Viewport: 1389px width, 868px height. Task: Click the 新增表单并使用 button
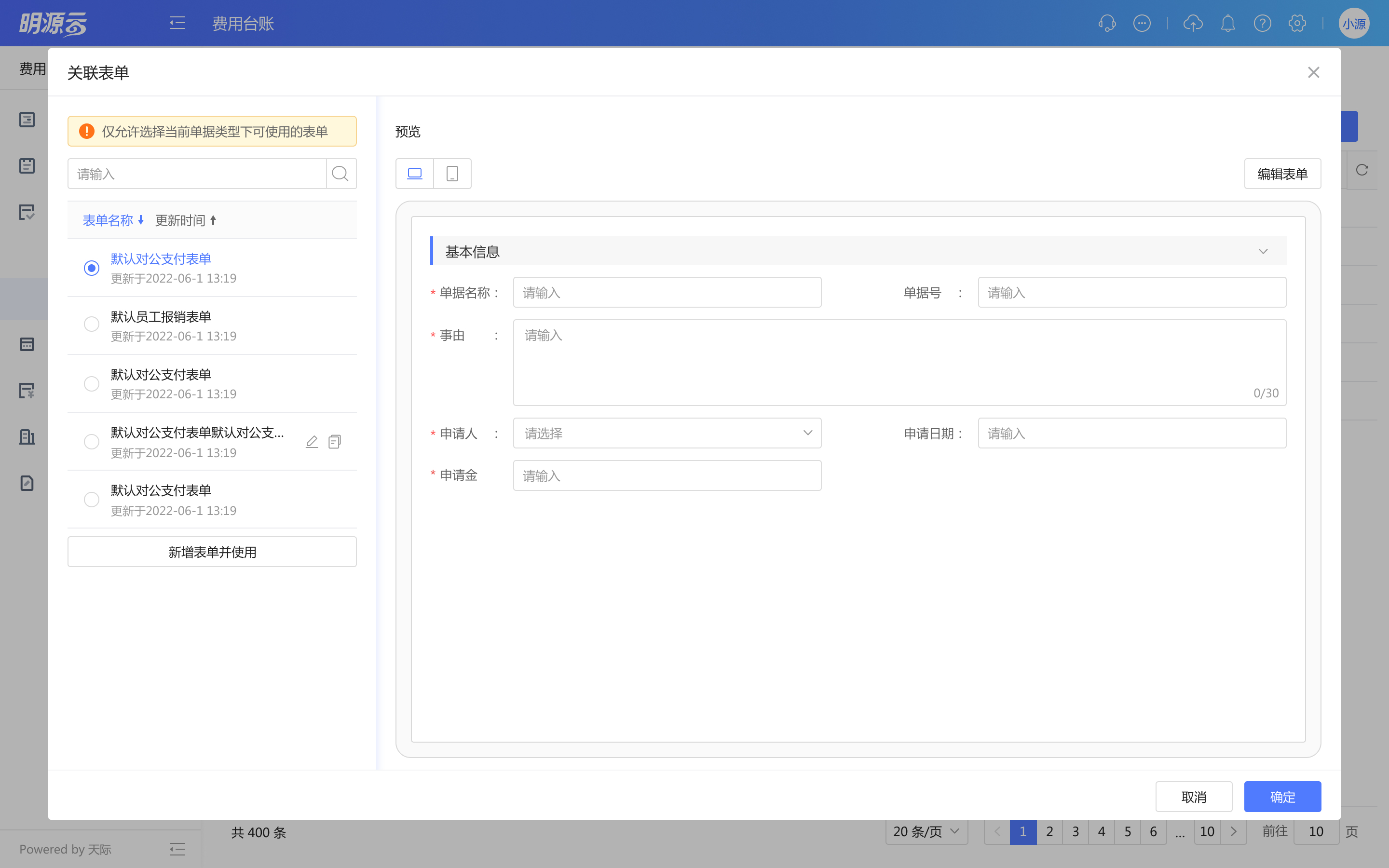[212, 552]
